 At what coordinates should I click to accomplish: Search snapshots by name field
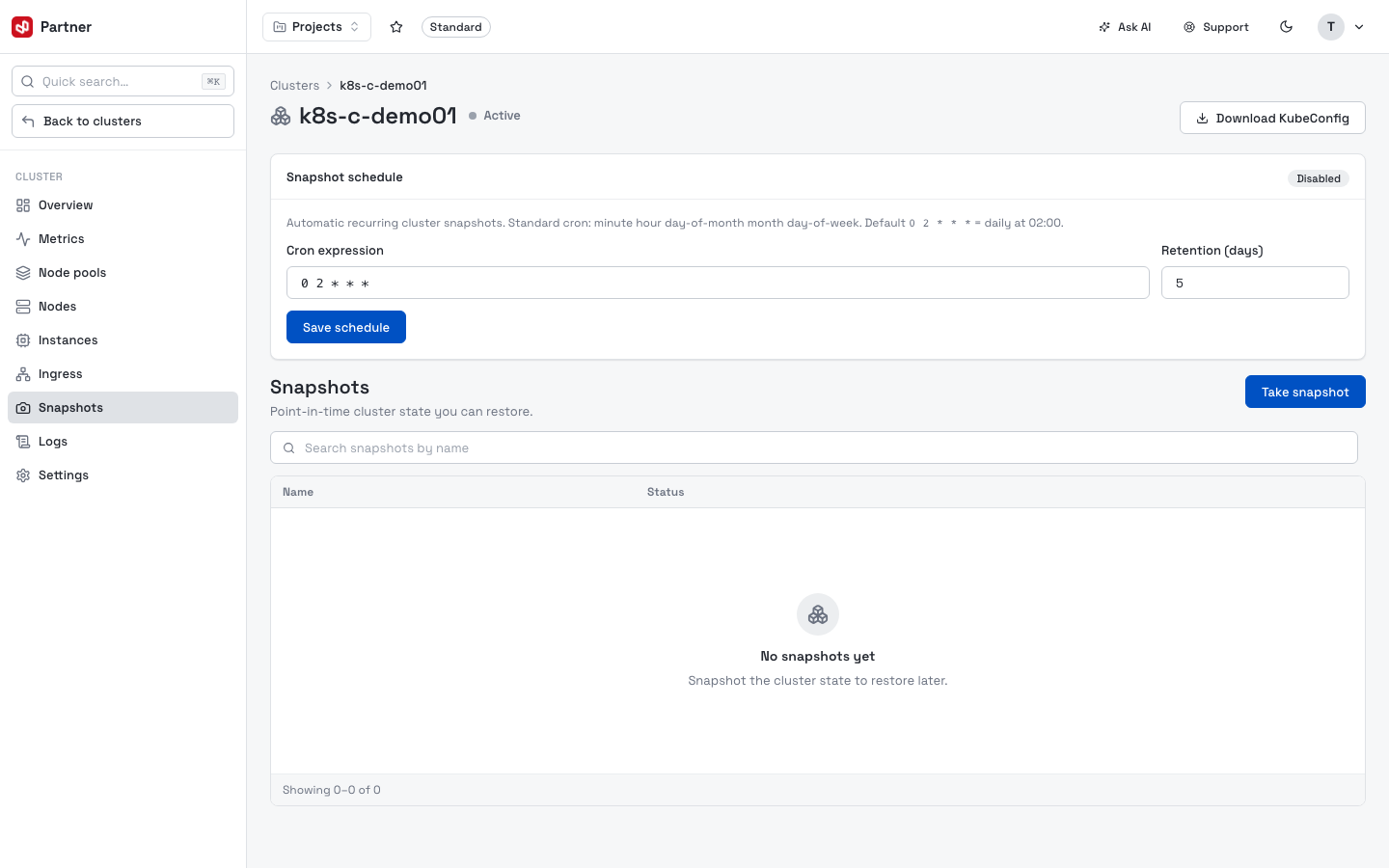click(x=814, y=448)
